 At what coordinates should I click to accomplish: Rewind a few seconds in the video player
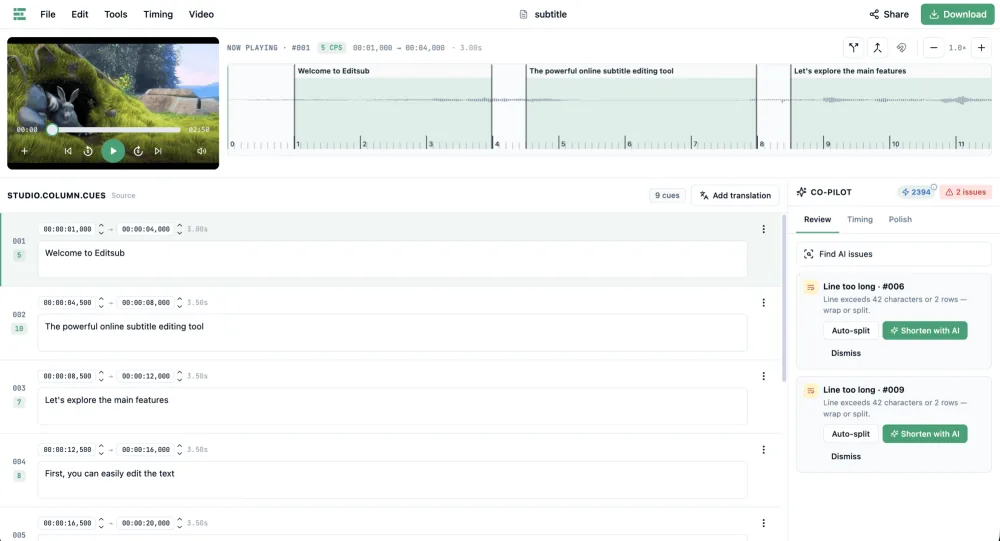[88, 151]
